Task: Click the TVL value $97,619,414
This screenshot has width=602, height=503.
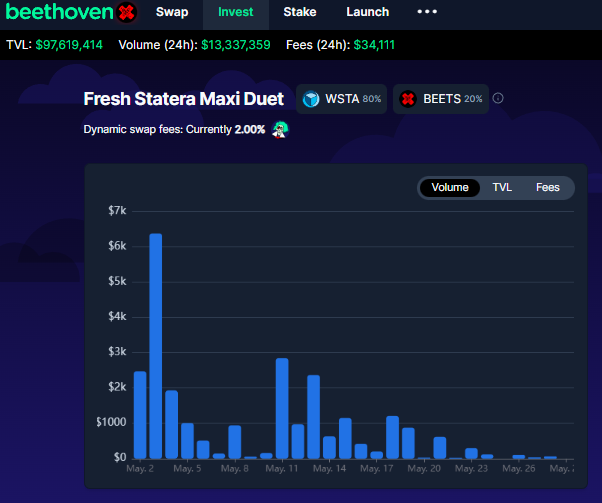Action: (69, 45)
